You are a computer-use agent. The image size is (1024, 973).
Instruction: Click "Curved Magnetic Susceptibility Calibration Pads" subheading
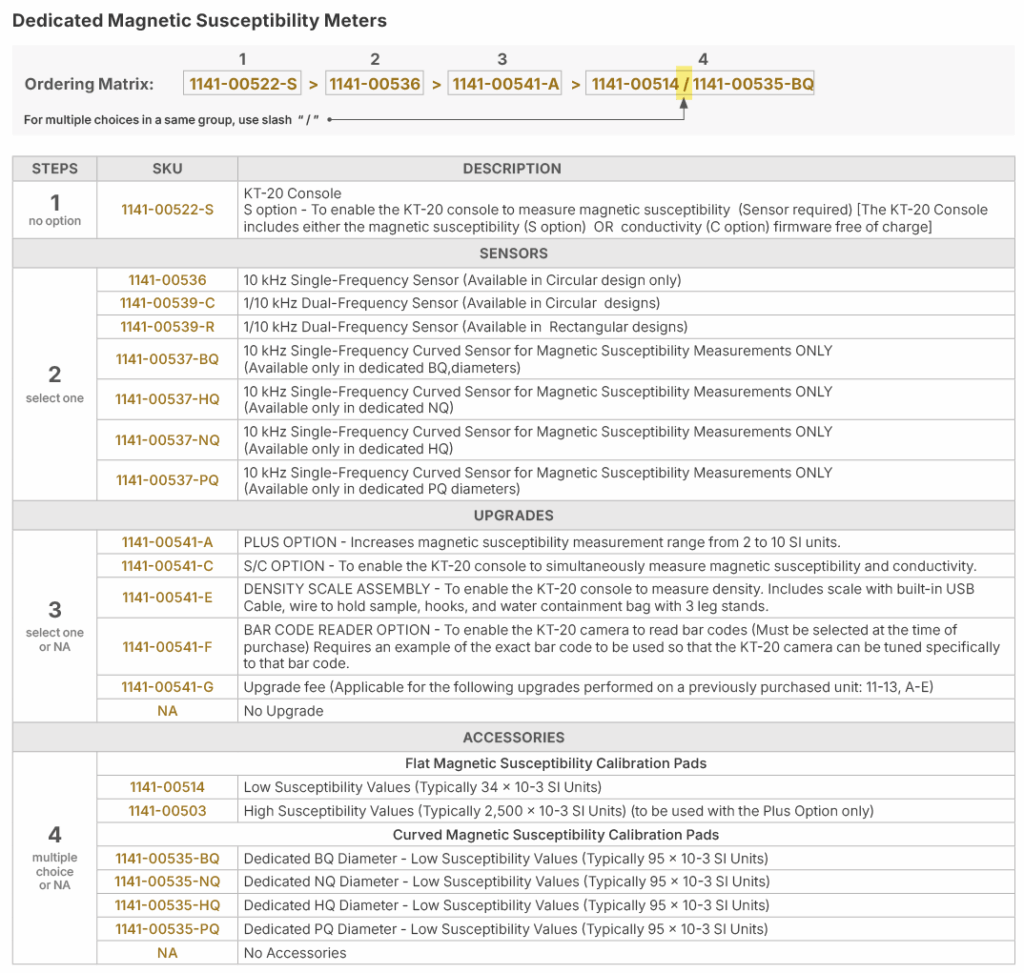(556, 835)
